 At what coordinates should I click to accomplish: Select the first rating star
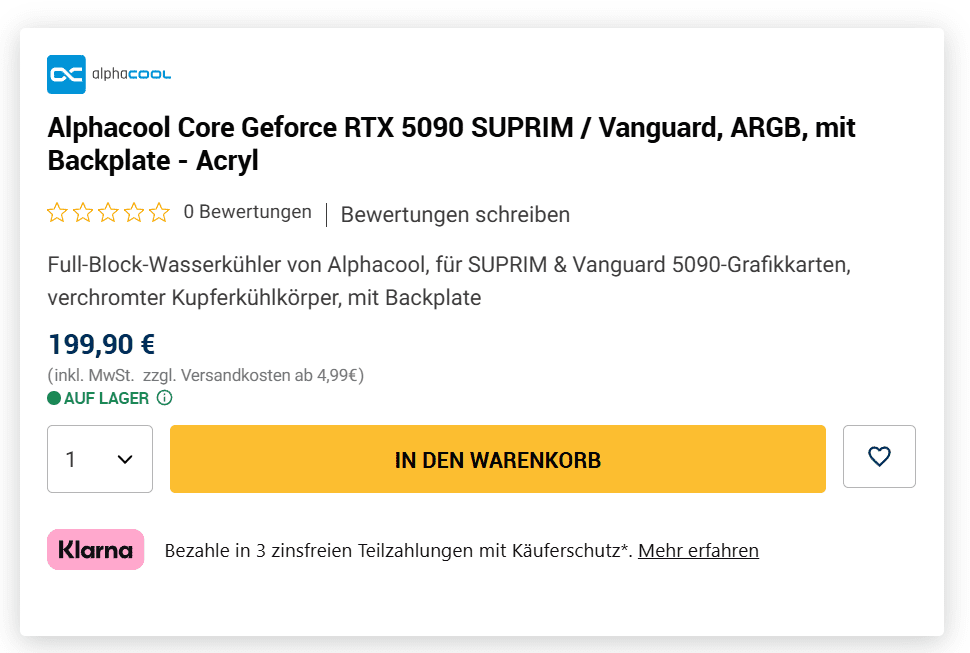tap(58, 212)
